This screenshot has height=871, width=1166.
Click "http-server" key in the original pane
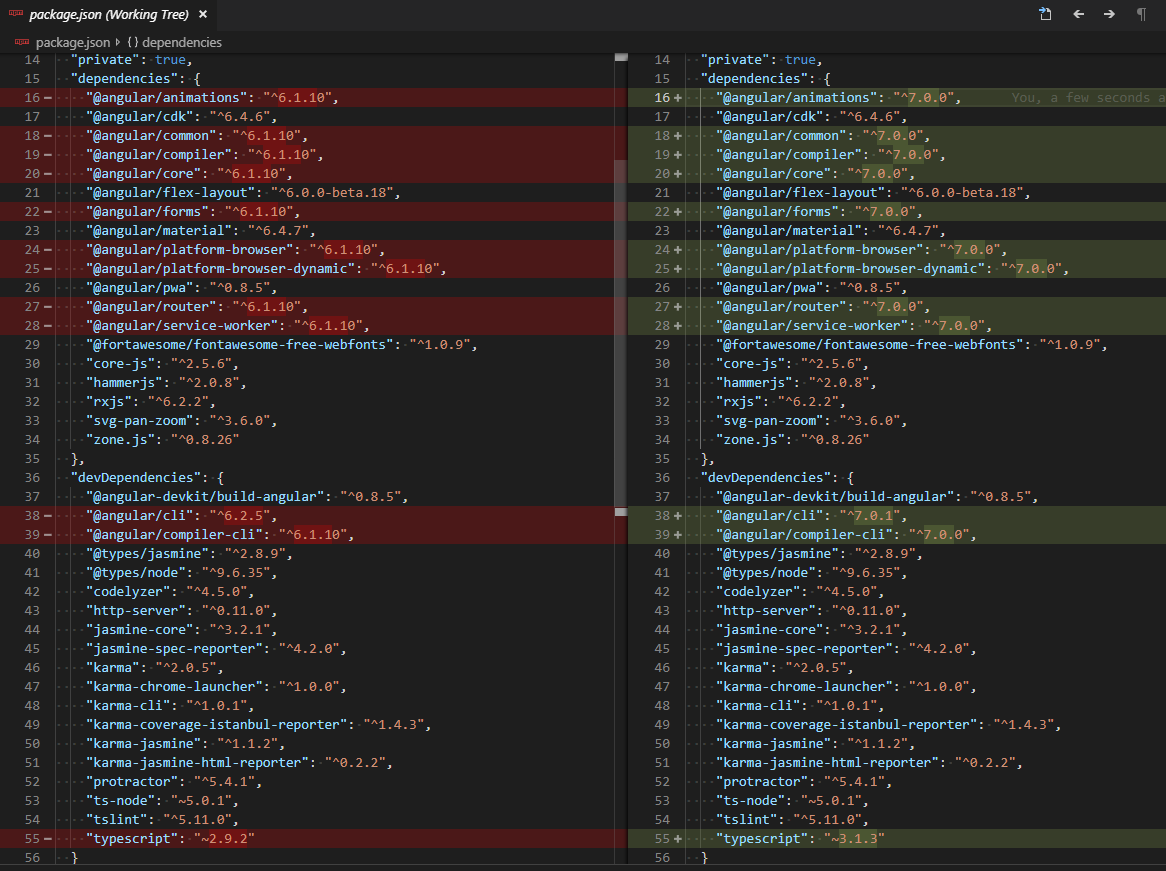pyautogui.click(x=135, y=611)
